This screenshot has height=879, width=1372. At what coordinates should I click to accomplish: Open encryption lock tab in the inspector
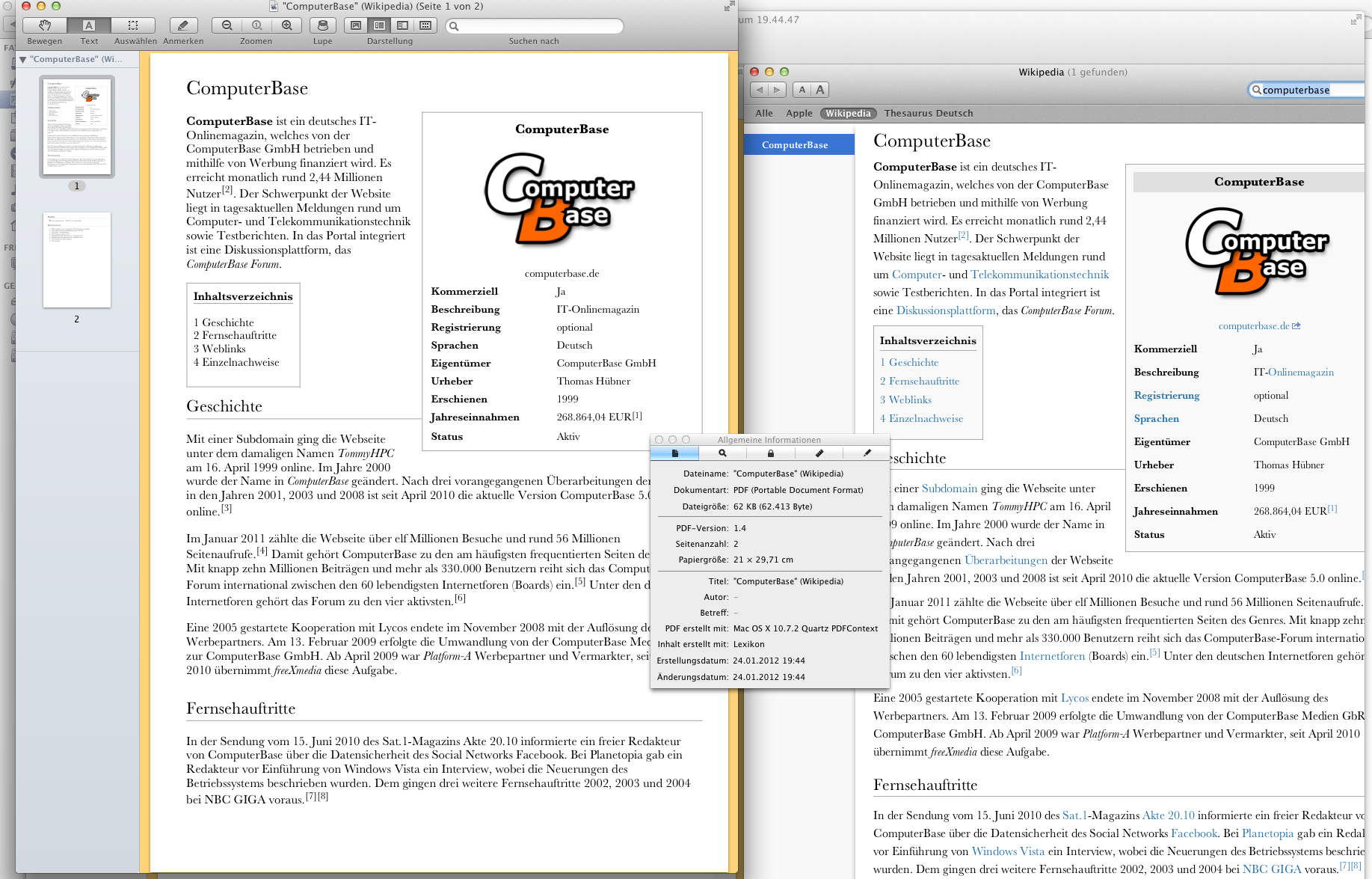[x=770, y=453]
